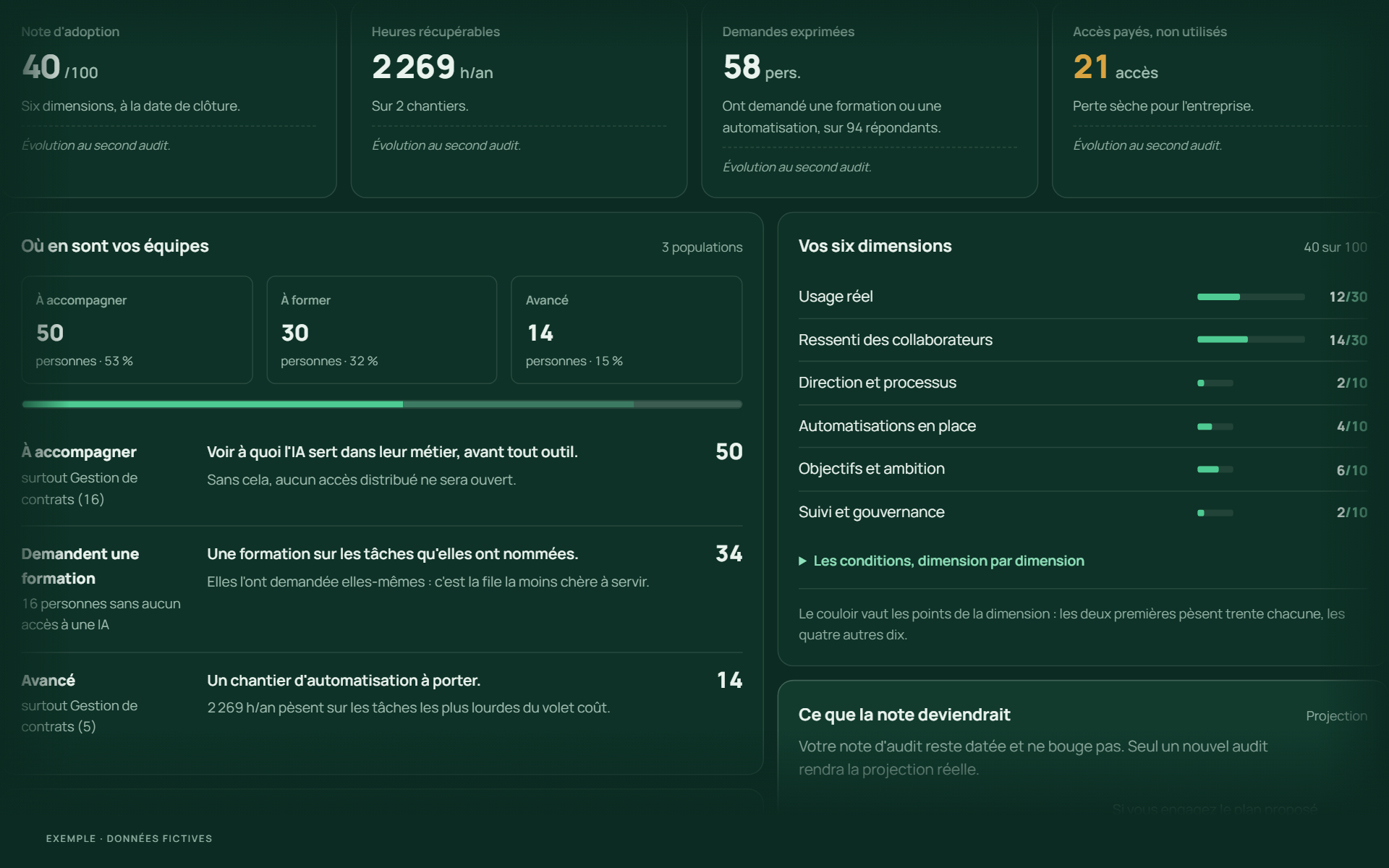Click "Évolution au second audit." under Demandes exprimées
The image size is (1389, 868).
point(797,167)
